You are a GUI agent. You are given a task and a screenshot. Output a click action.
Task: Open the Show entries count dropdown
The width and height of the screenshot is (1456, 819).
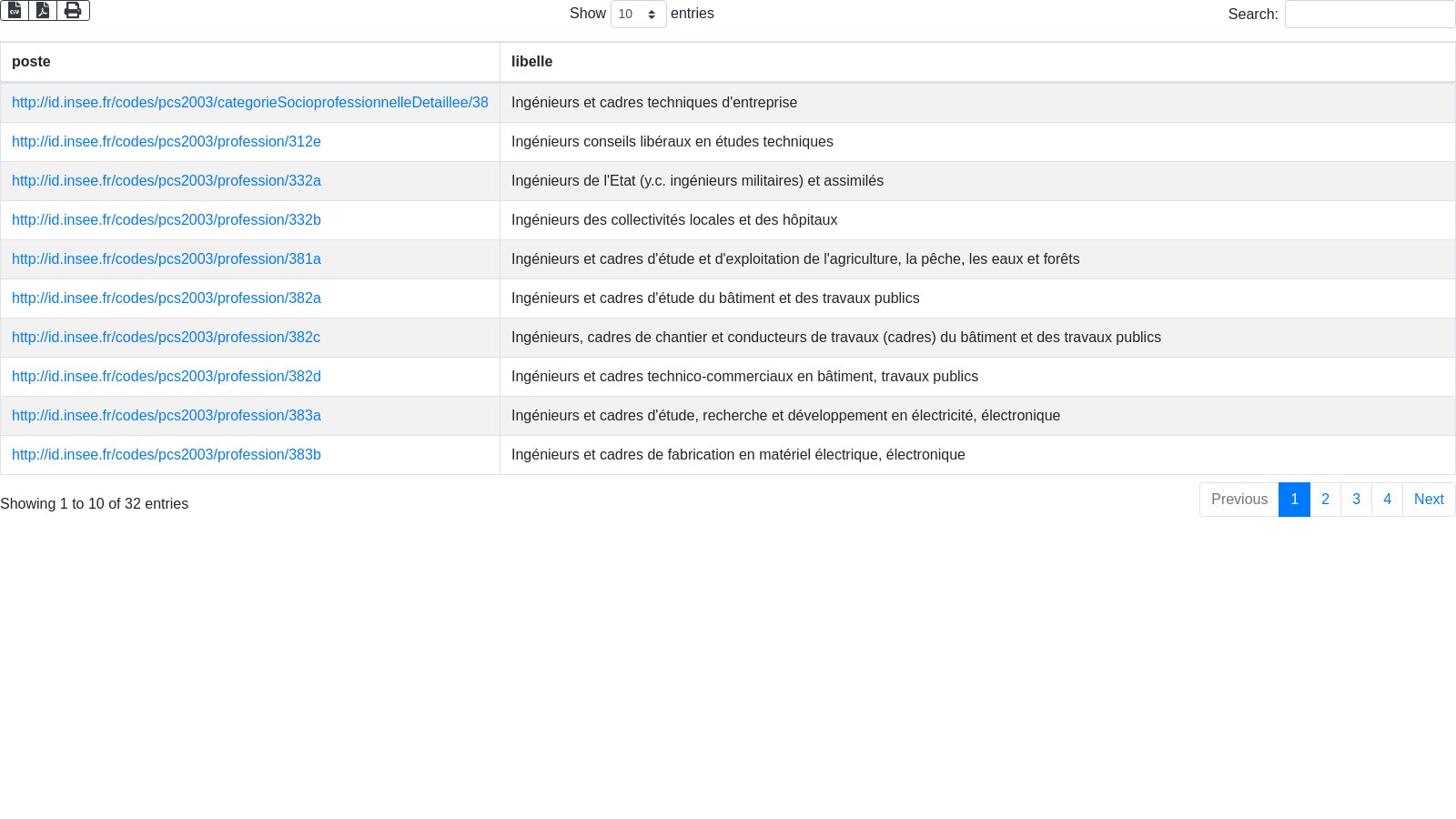pyautogui.click(x=638, y=15)
